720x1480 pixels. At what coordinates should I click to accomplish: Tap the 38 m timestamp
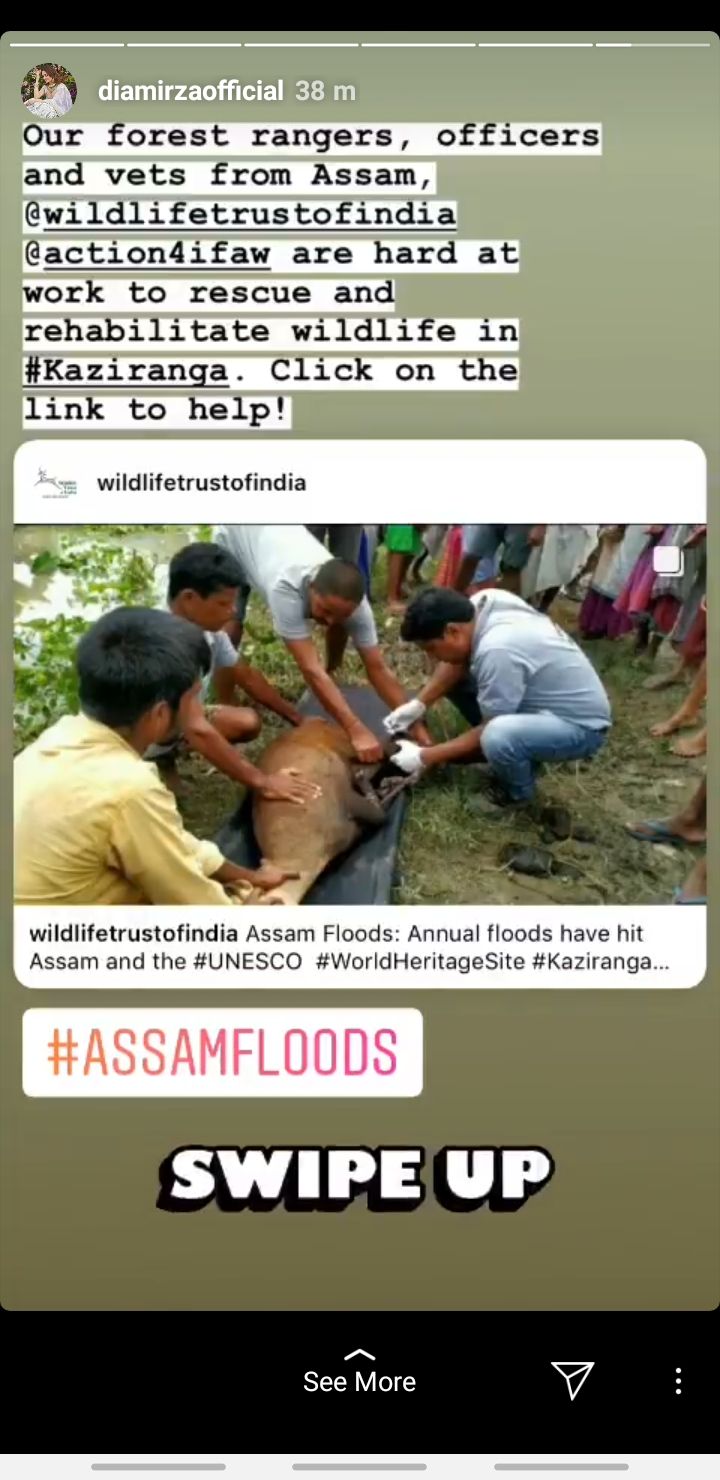tap(326, 91)
